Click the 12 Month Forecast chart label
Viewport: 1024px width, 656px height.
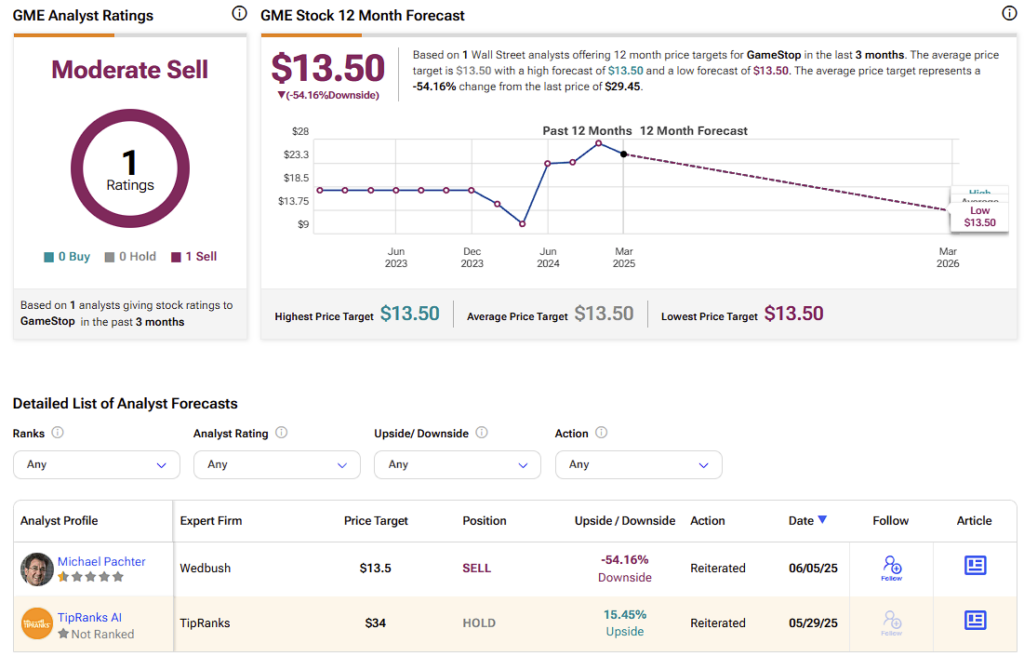pyautogui.click(x=694, y=131)
